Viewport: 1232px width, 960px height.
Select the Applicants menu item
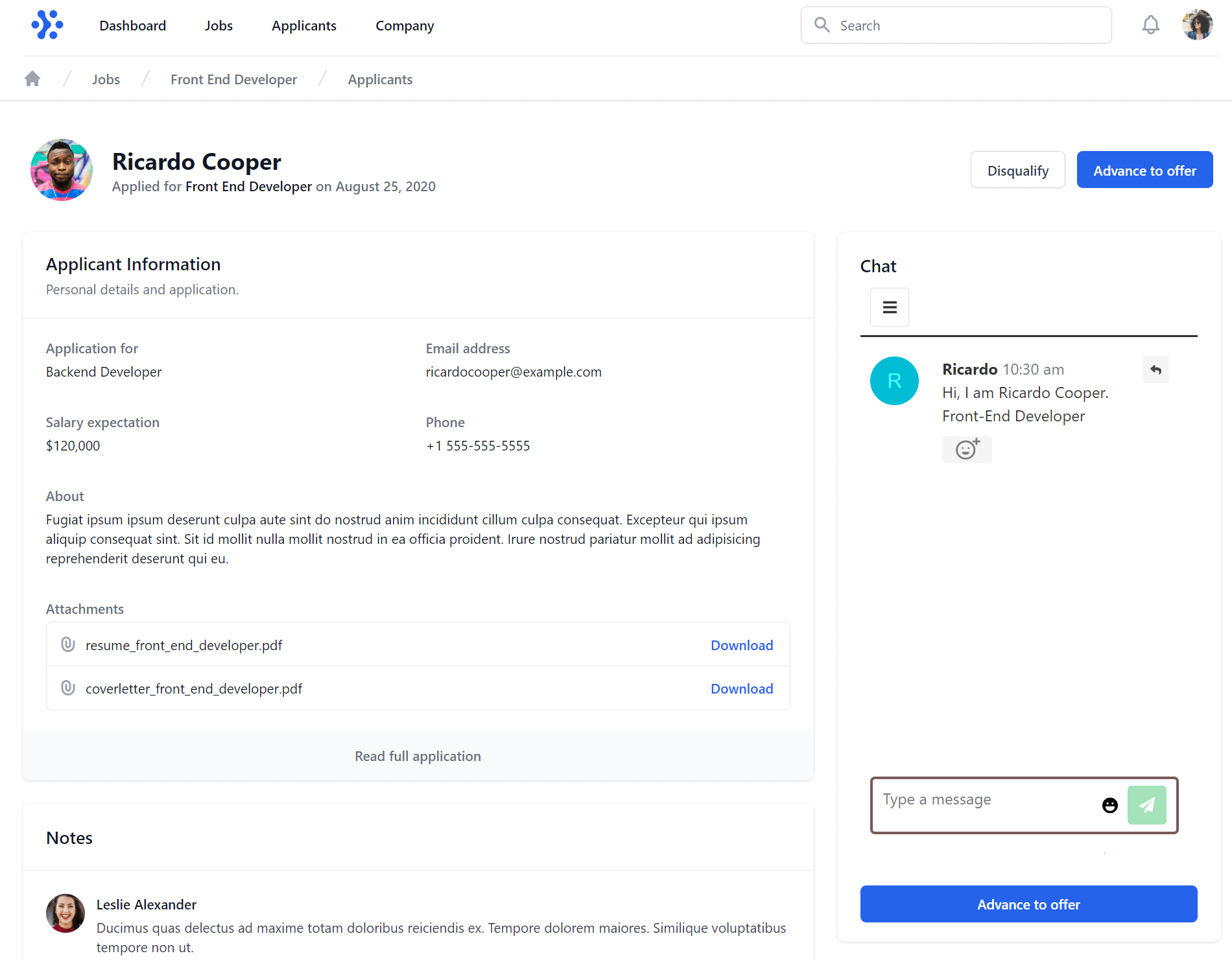[x=303, y=25]
